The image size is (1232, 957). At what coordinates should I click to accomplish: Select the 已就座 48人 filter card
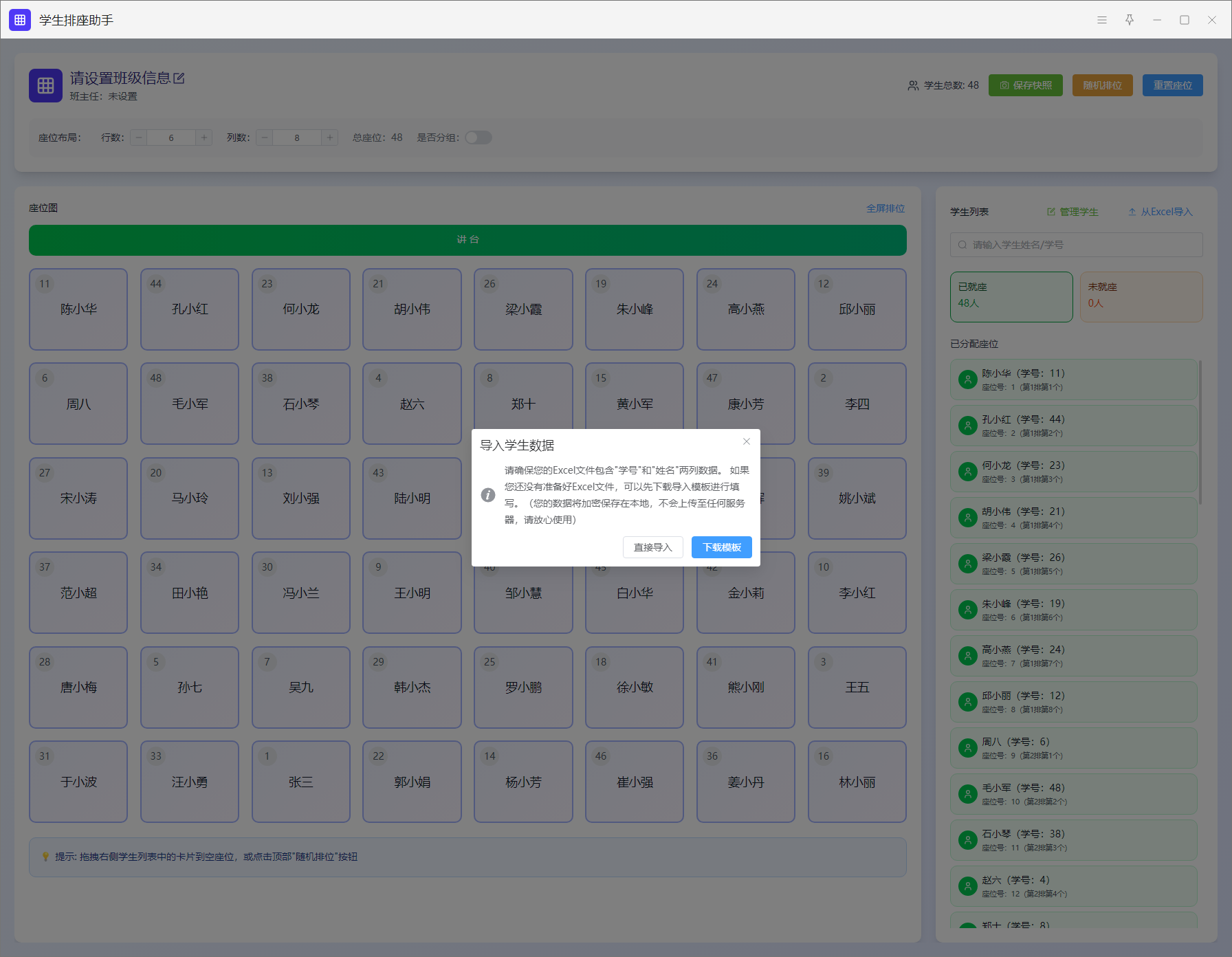tap(1011, 296)
